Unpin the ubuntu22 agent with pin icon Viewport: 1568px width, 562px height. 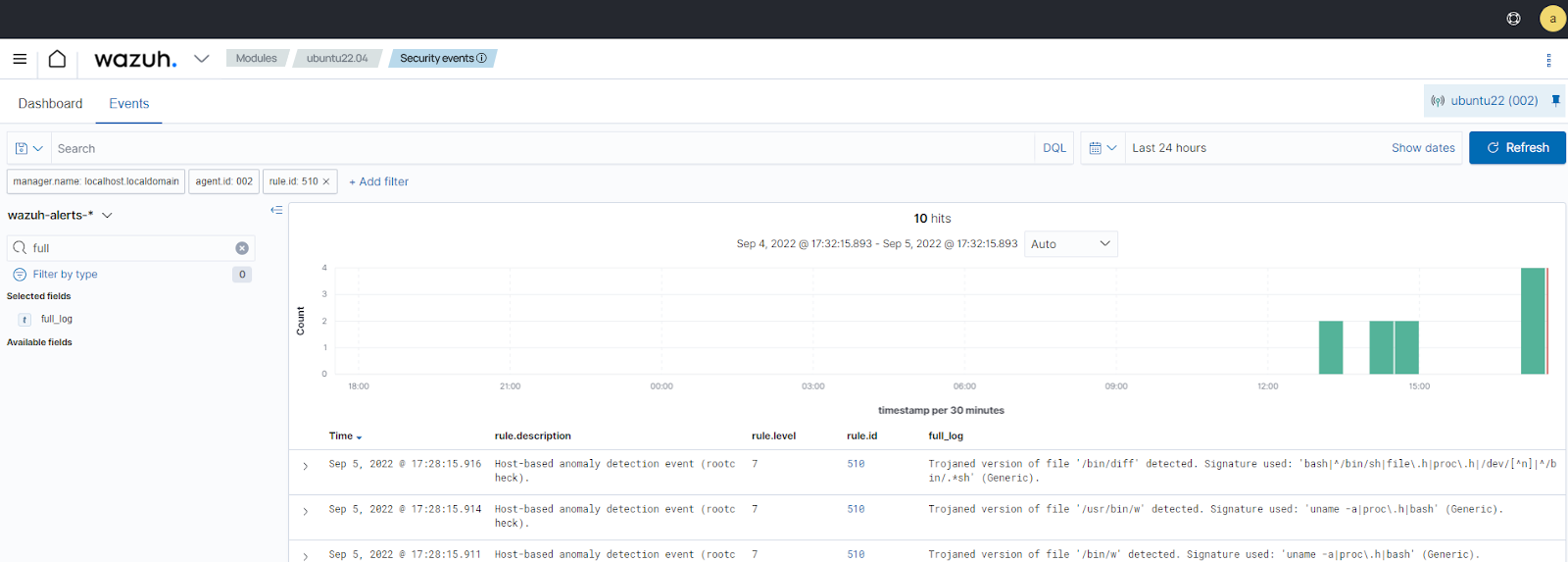point(1555,100)
